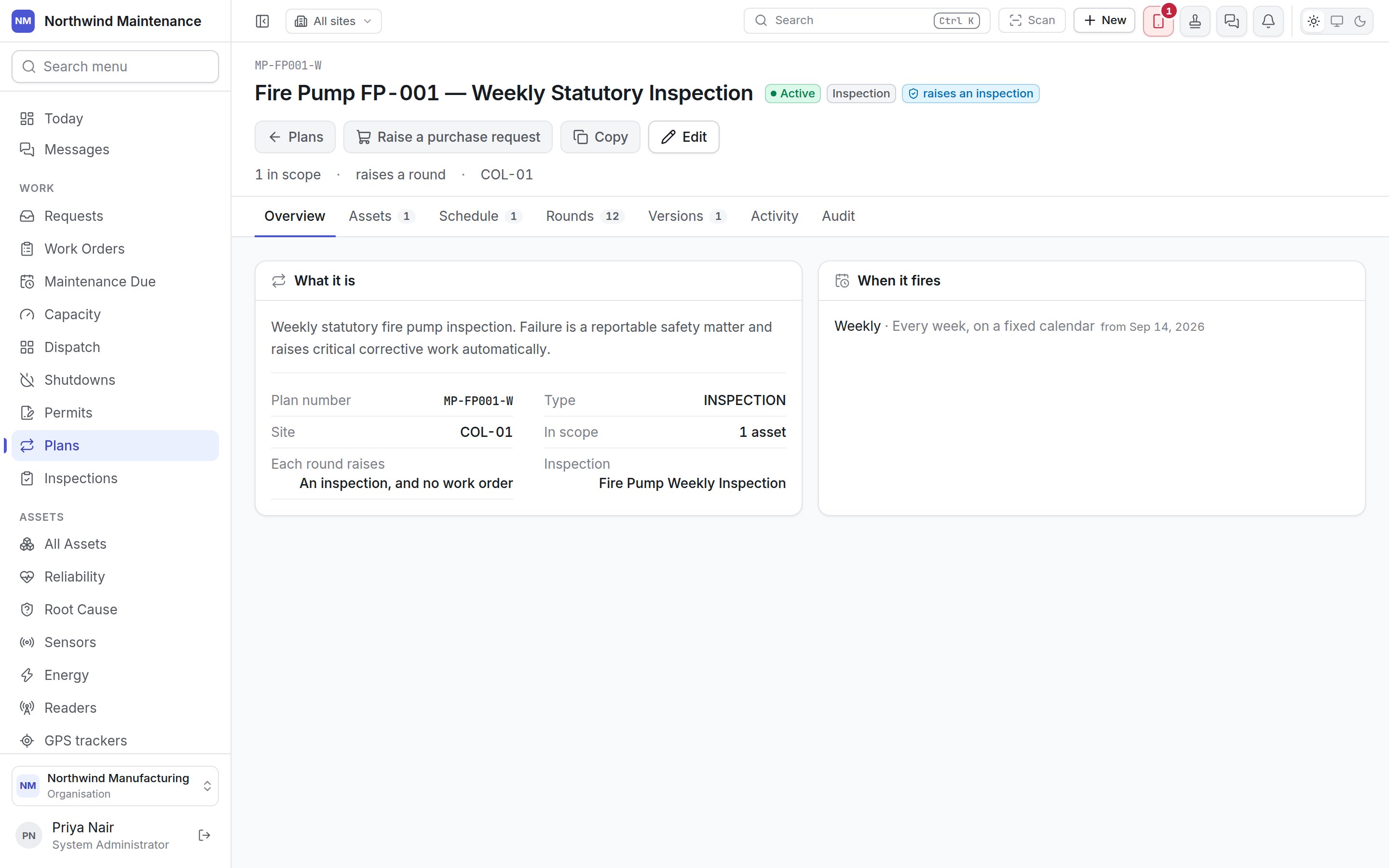
Task: Go to Requests in the sidebar
Action: click(115, 216)
